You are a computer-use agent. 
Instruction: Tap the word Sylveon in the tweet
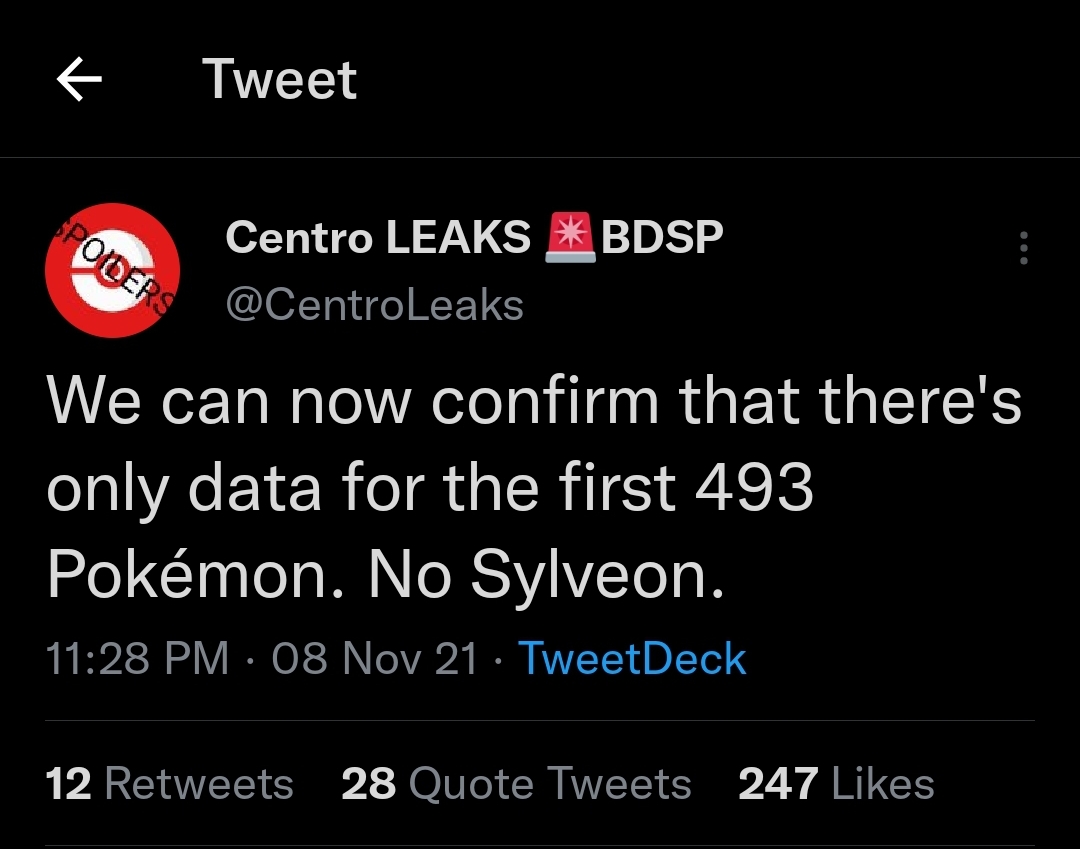[596, 575]
